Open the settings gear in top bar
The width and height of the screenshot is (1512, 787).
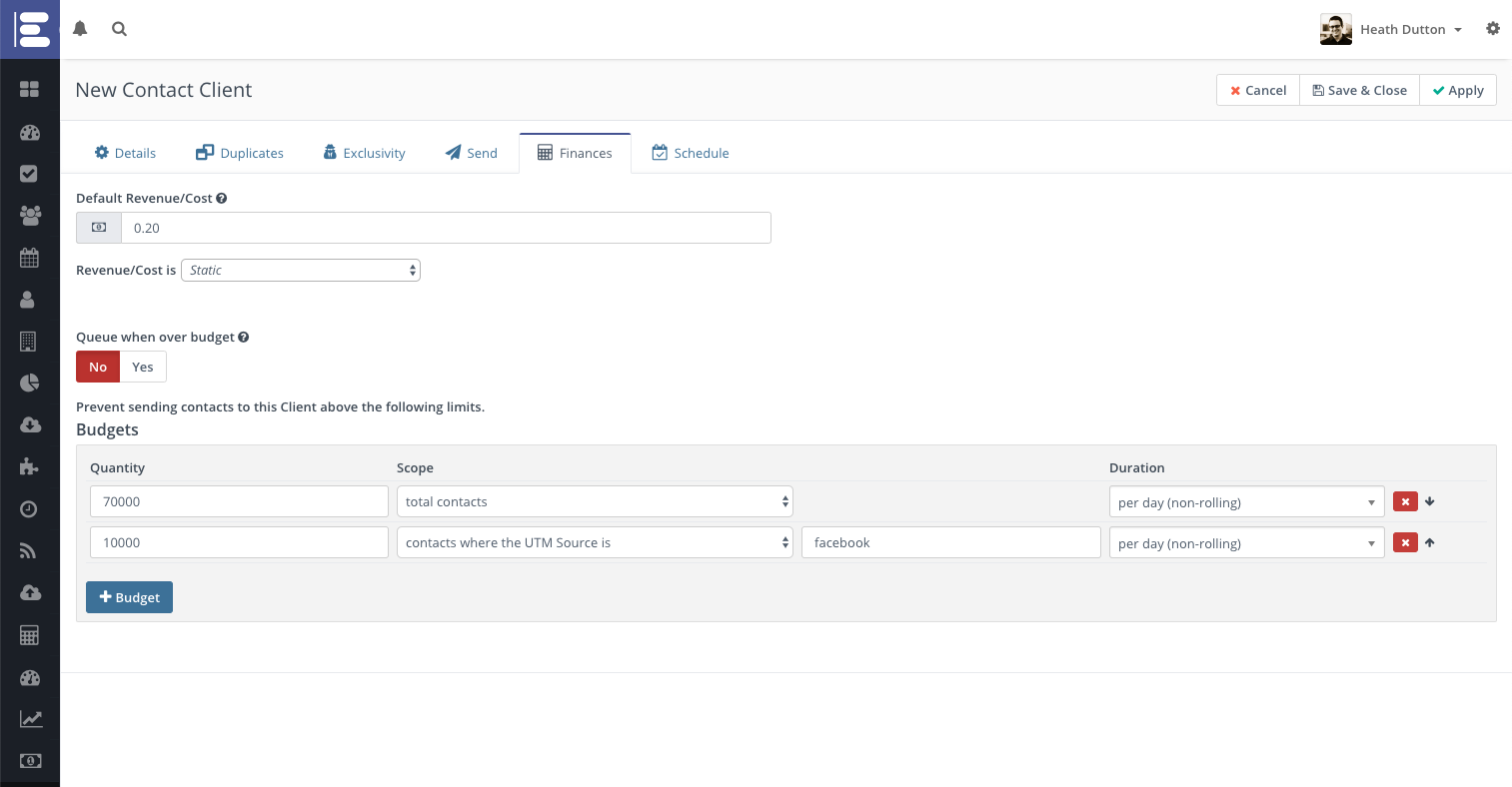pyautogui.click(x=1492, y=29)
